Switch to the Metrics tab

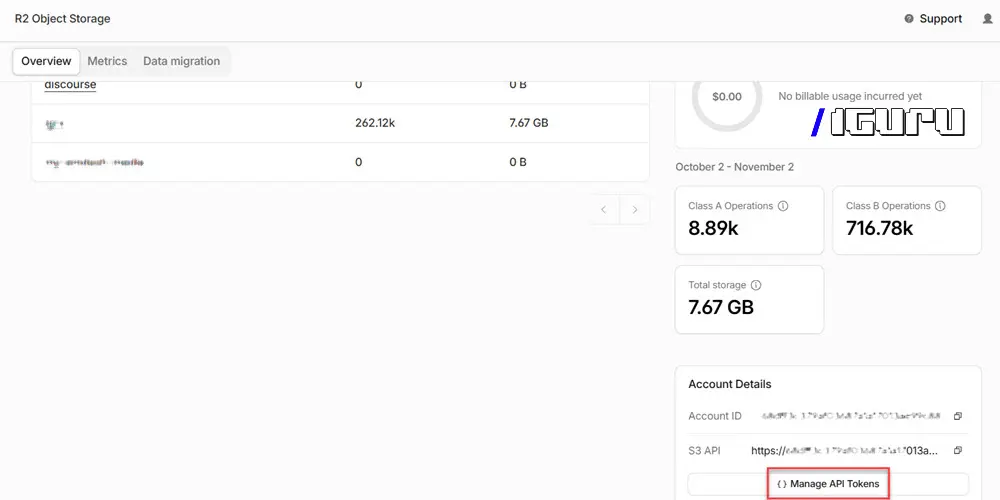[107, 61]
